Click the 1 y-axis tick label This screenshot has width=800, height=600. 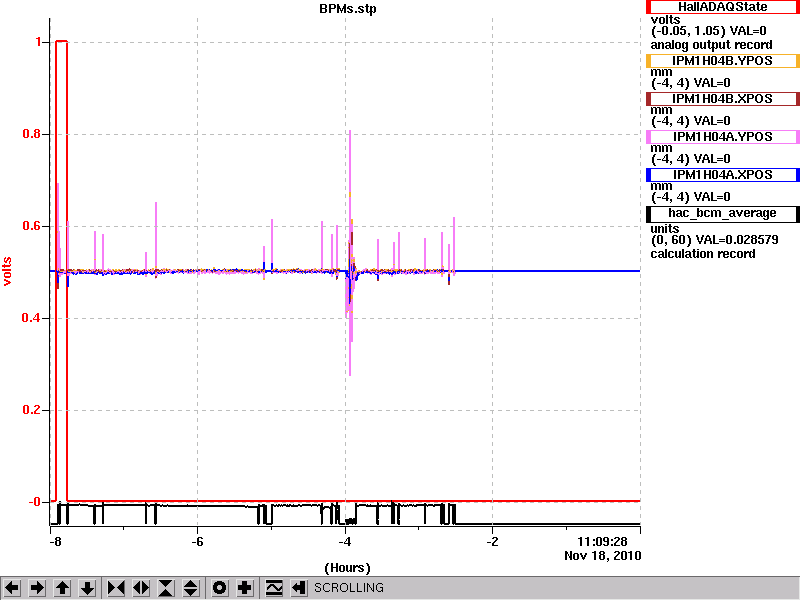(x=39, y=42)
